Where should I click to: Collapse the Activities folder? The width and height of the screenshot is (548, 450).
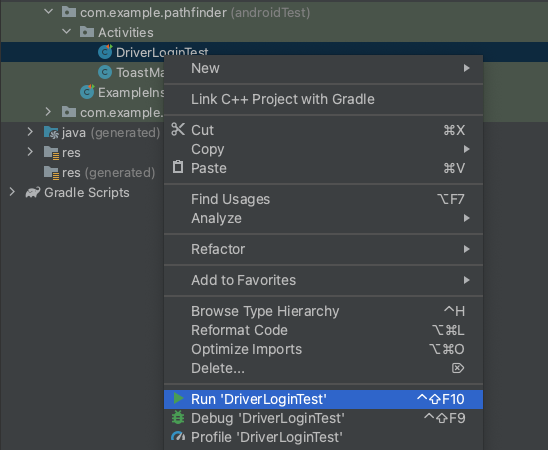click(x=66, y=32)
